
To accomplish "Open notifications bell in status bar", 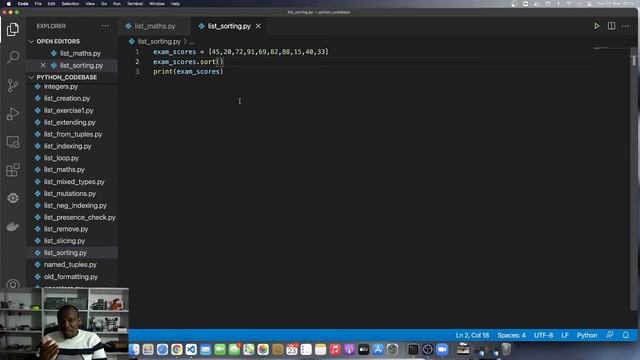I will pyautogui.click(x=626, y=335).
